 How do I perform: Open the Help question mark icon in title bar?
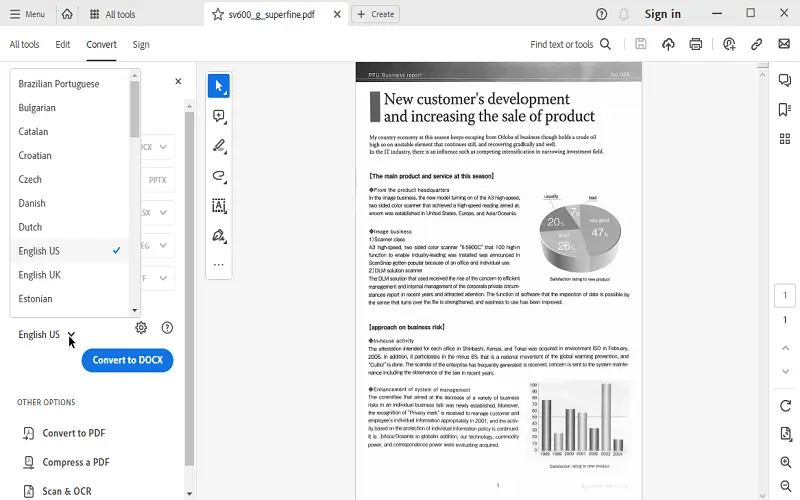pos(602,14)
